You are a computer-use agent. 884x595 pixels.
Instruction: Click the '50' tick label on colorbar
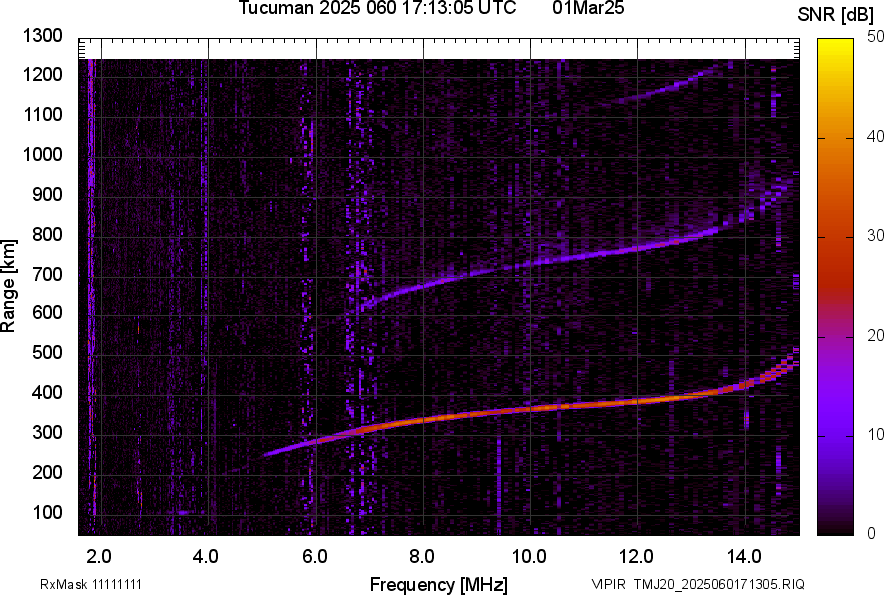click(876, 36)
